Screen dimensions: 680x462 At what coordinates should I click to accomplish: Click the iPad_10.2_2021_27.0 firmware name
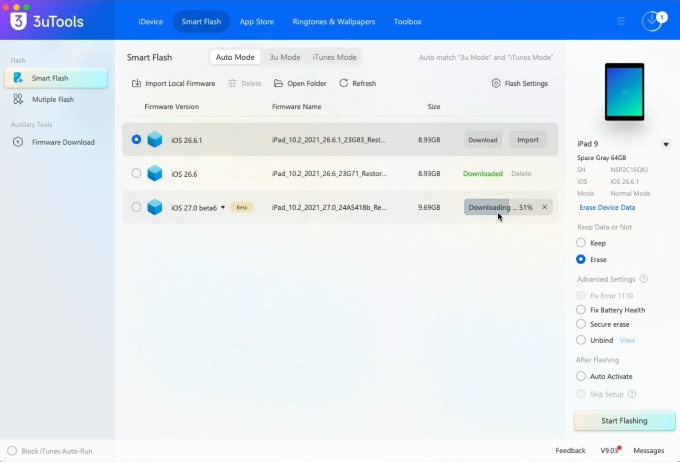pyautogui.click(x=329, y=207)
